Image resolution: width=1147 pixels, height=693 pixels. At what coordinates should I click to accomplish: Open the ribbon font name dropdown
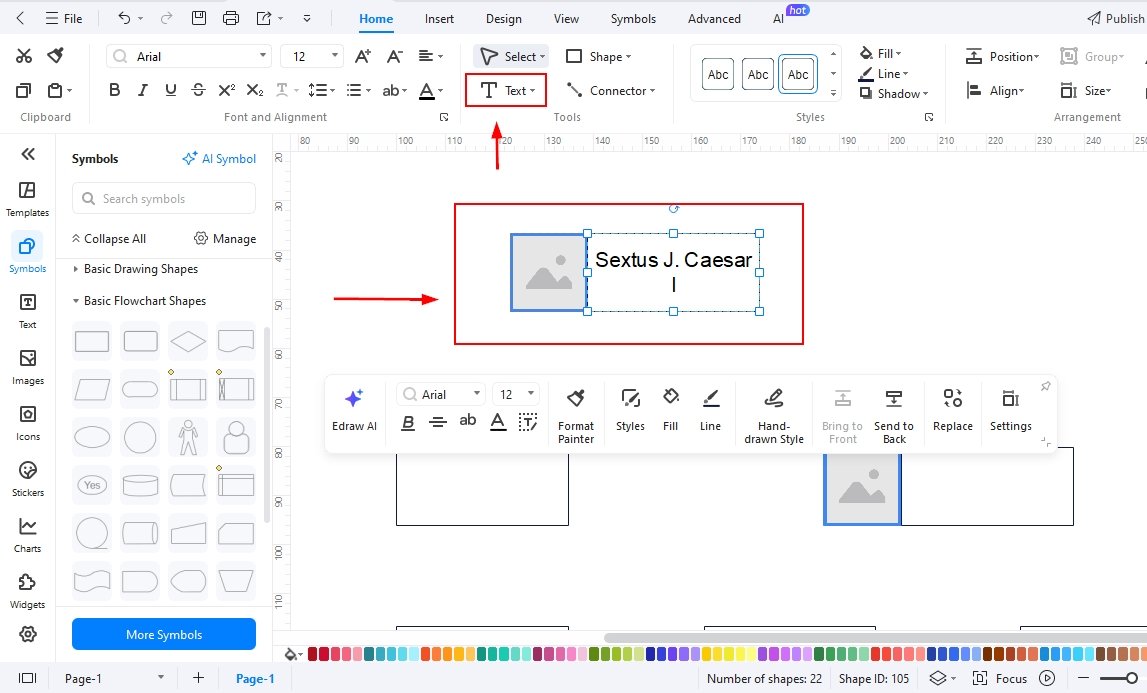(x=263, y=56)
